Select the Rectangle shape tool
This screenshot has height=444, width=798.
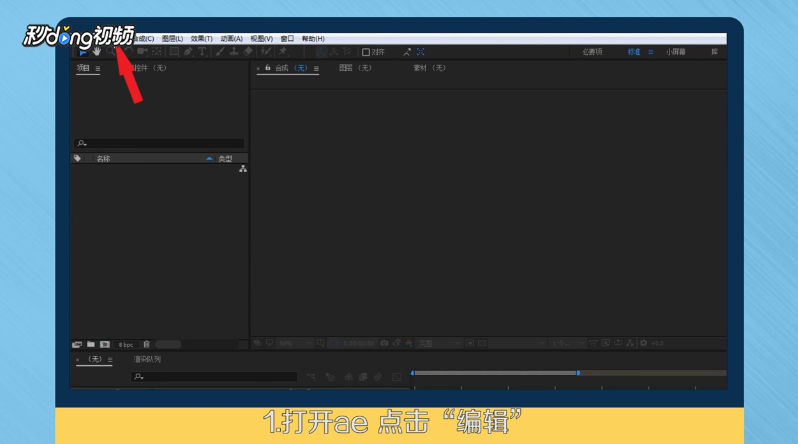point(174,51)
